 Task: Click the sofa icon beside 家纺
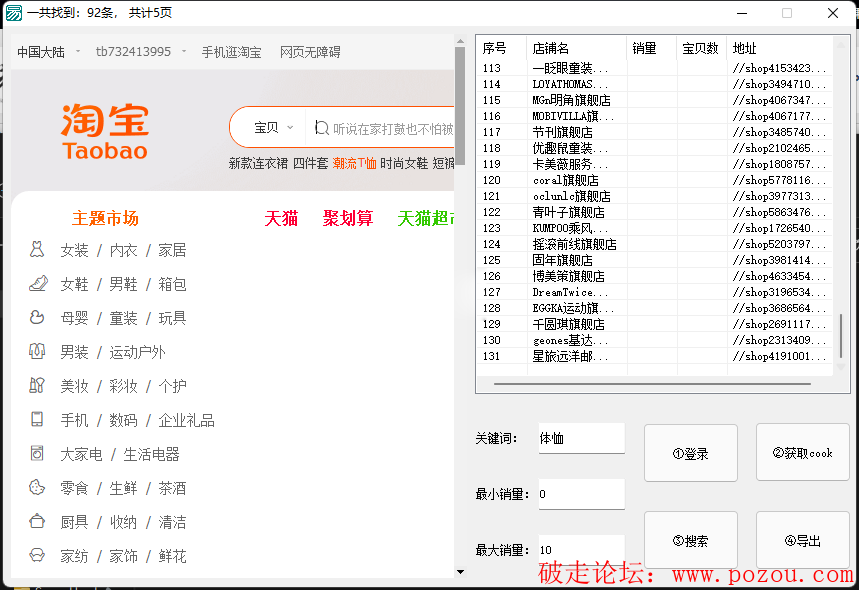pos(37,555)
